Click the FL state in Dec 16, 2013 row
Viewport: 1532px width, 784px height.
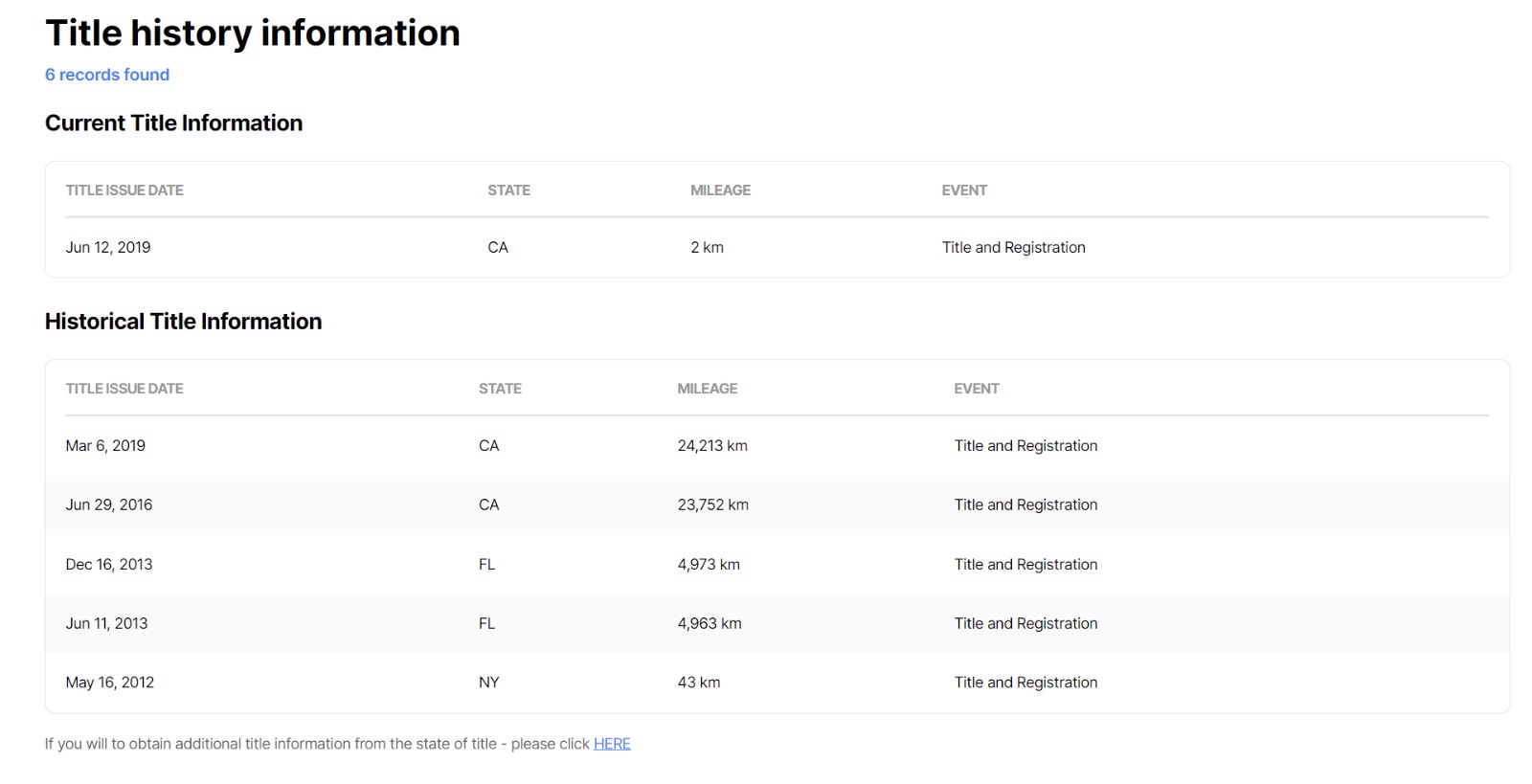[486, 564]
